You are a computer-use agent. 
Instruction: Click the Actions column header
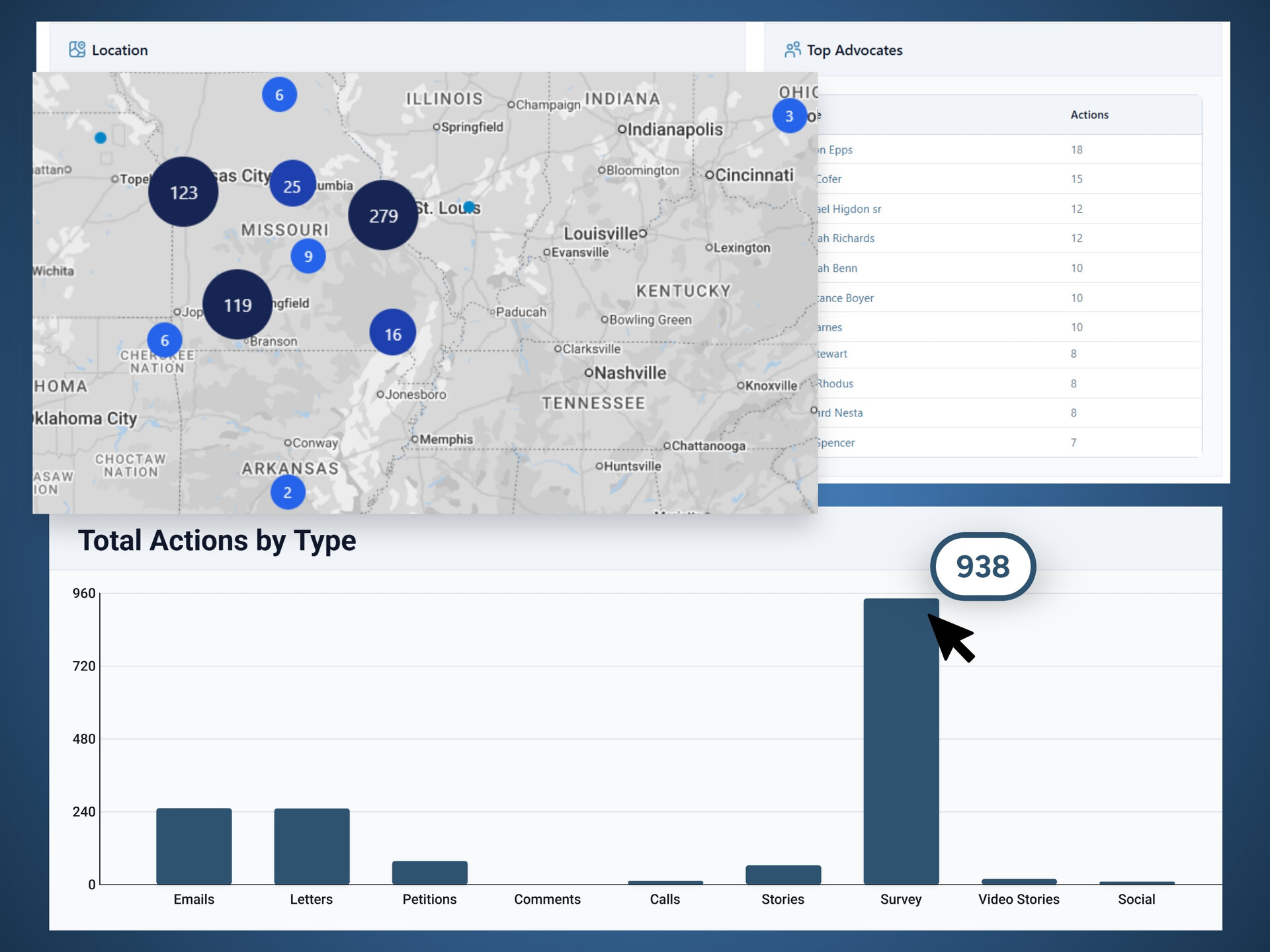coord(1089,115)
